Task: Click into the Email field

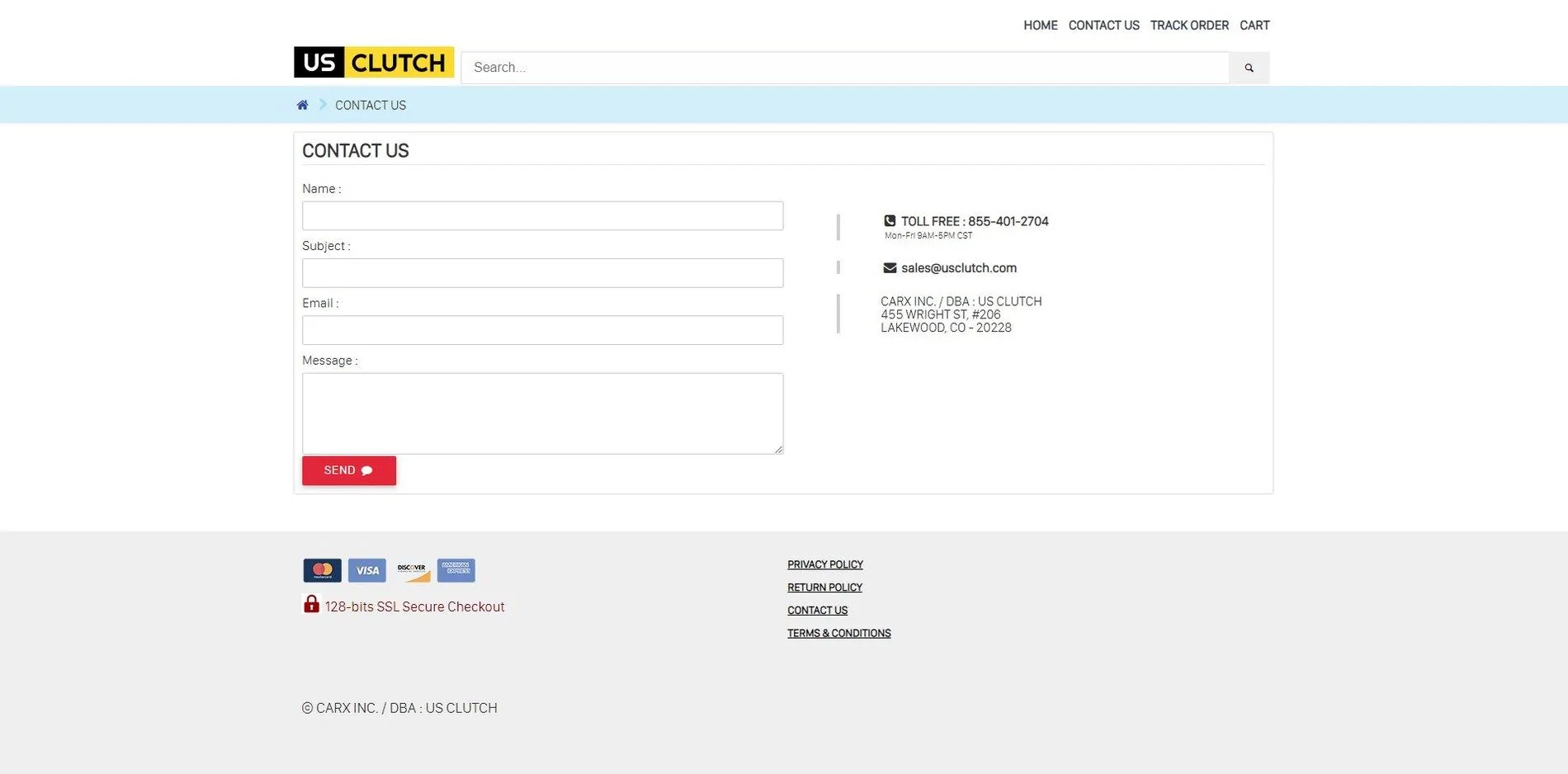Action: [542, 330]
